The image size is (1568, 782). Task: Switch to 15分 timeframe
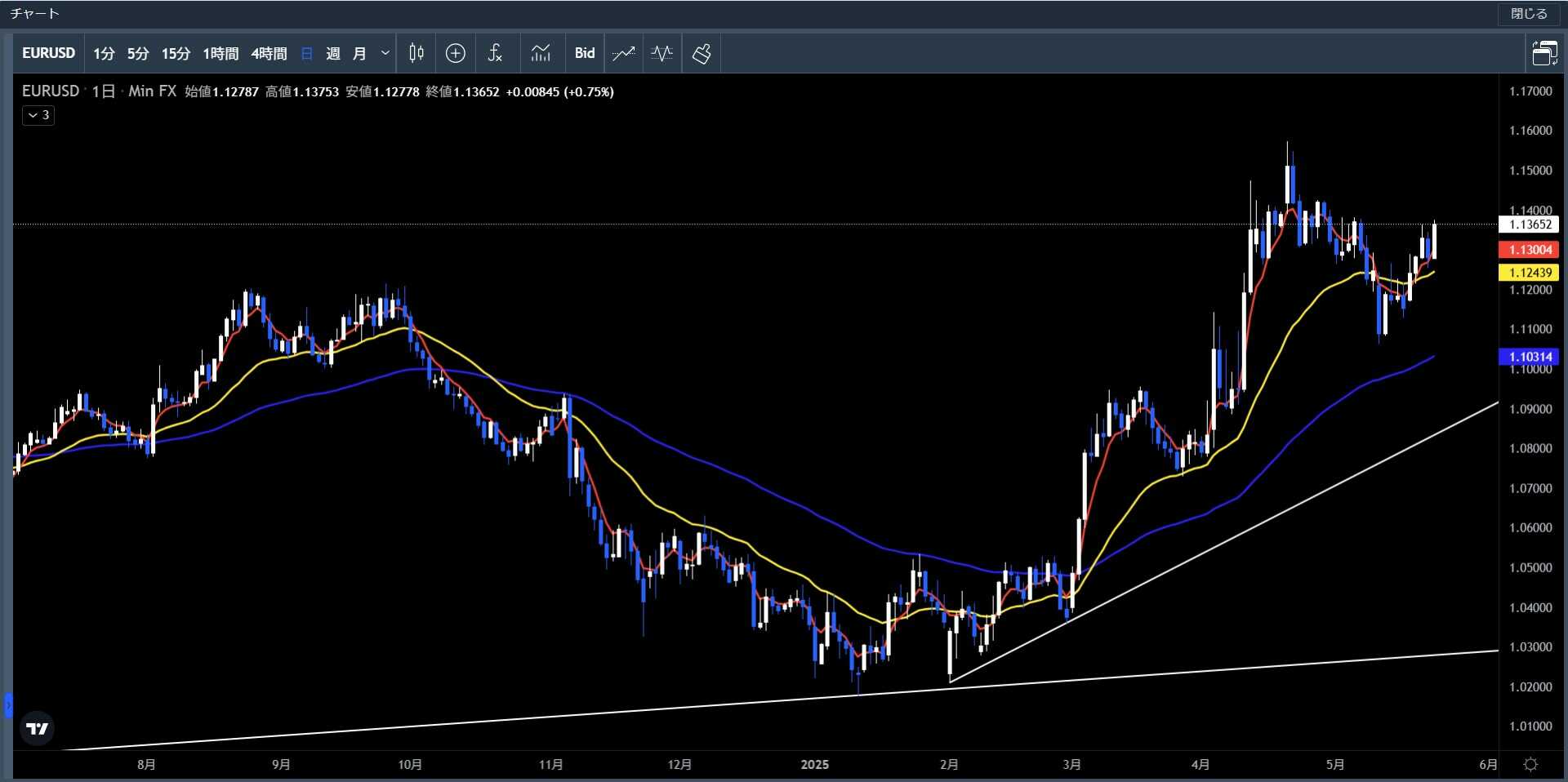pos(176,53)
